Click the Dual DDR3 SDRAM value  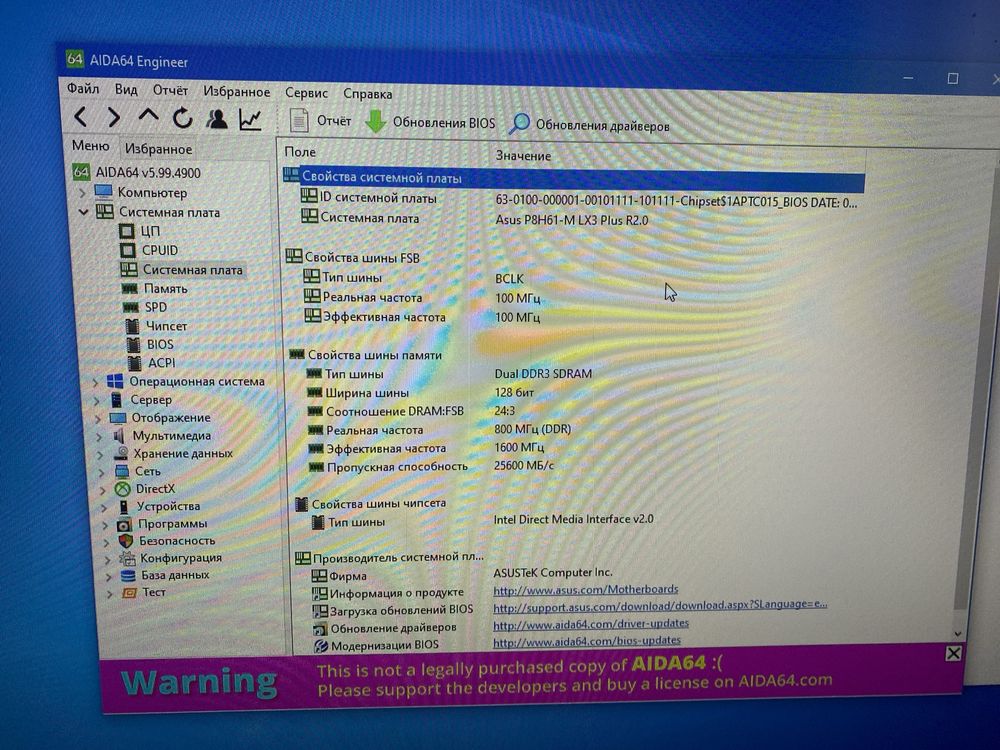(x=543, y=374)
